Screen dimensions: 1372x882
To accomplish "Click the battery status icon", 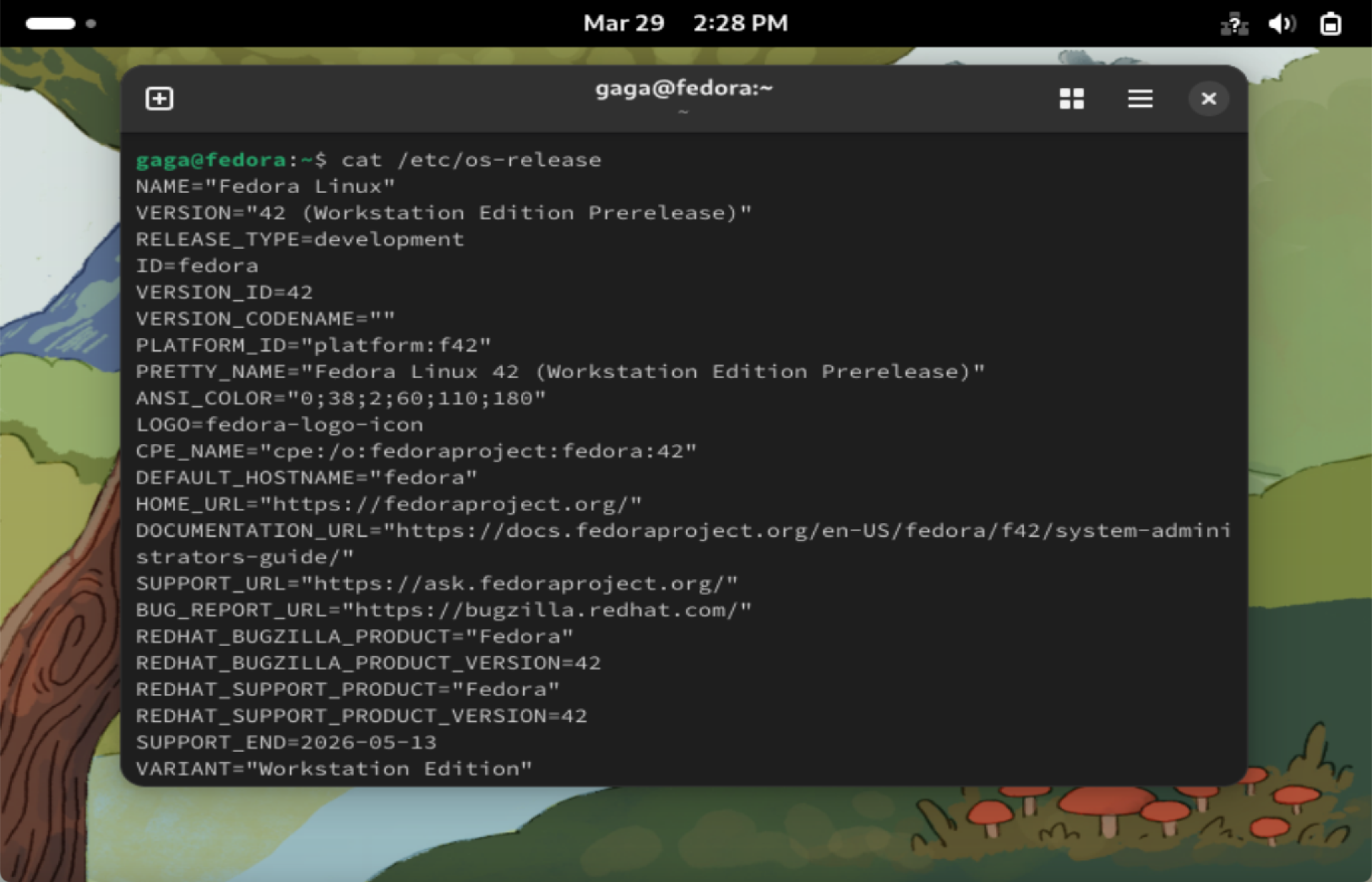I will [x=1331, y=24].
